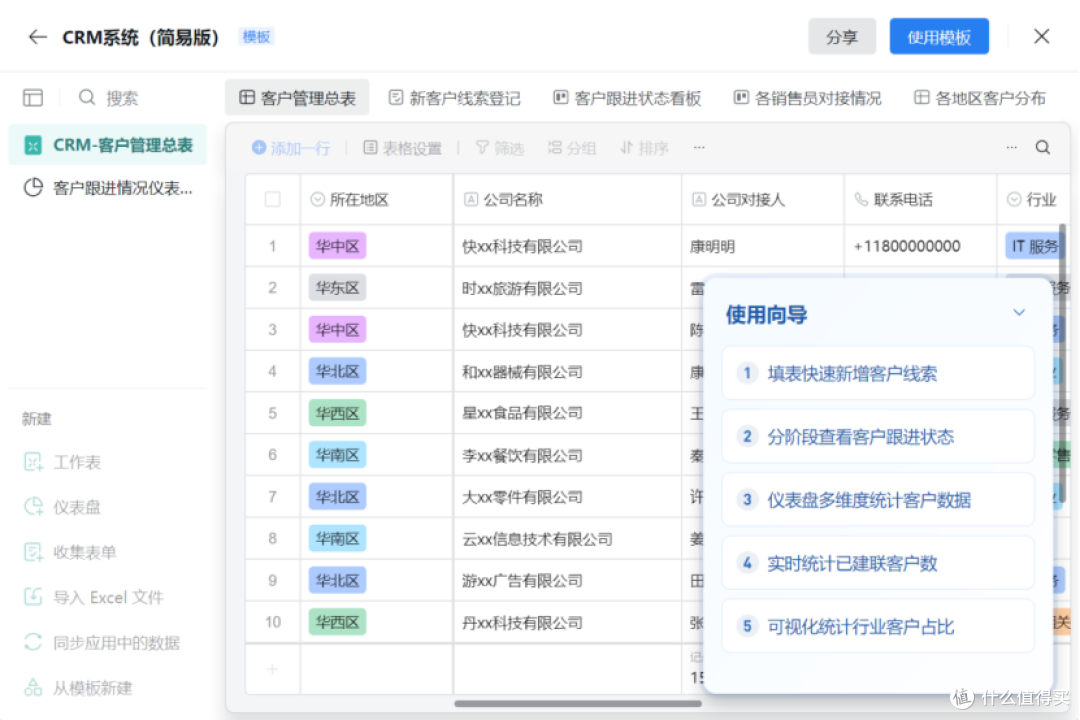Click the table search magnifier icon
The width and height of the screenshot is (1080, 720).
(1043, 147)
